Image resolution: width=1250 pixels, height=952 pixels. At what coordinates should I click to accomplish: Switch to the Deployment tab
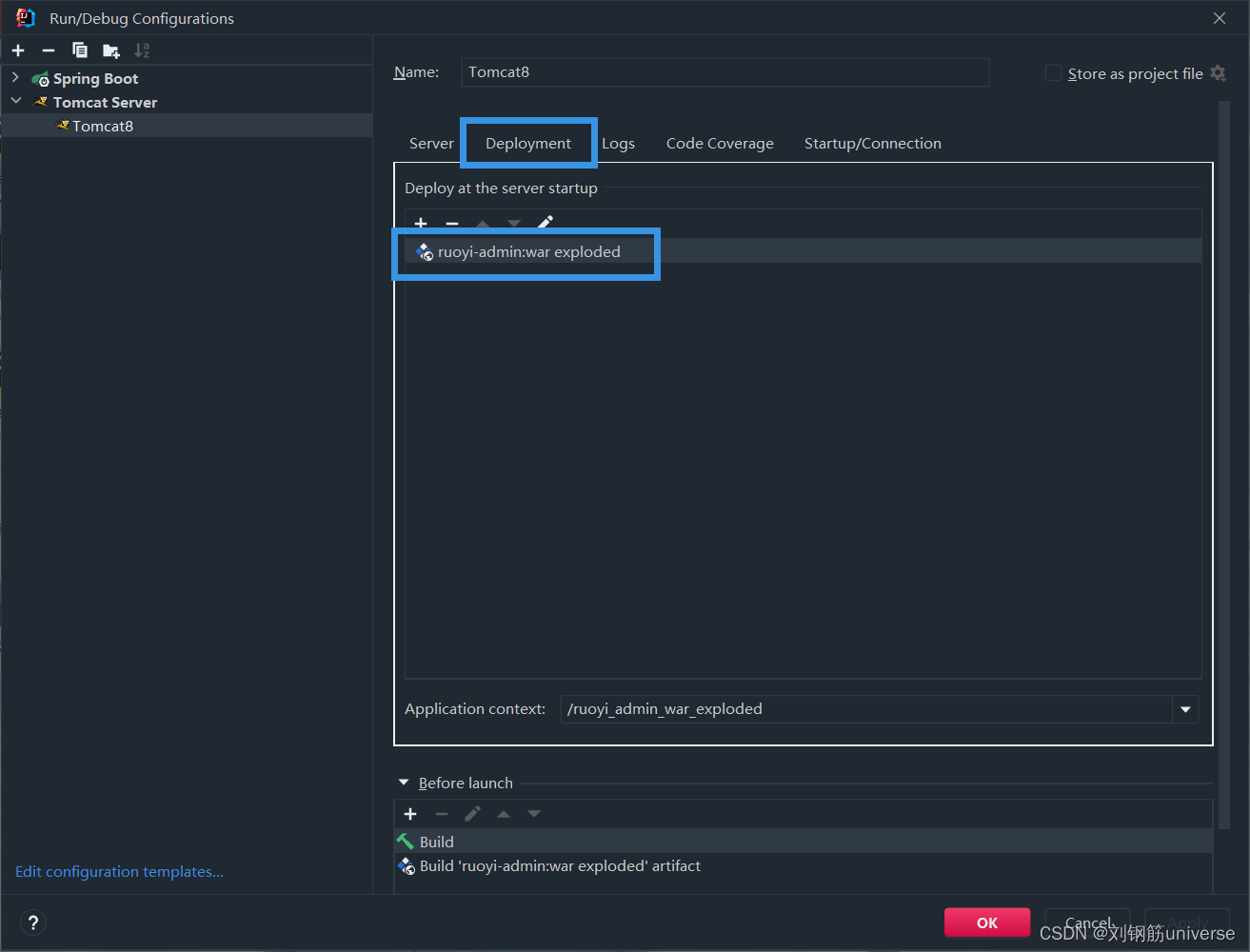528,144
